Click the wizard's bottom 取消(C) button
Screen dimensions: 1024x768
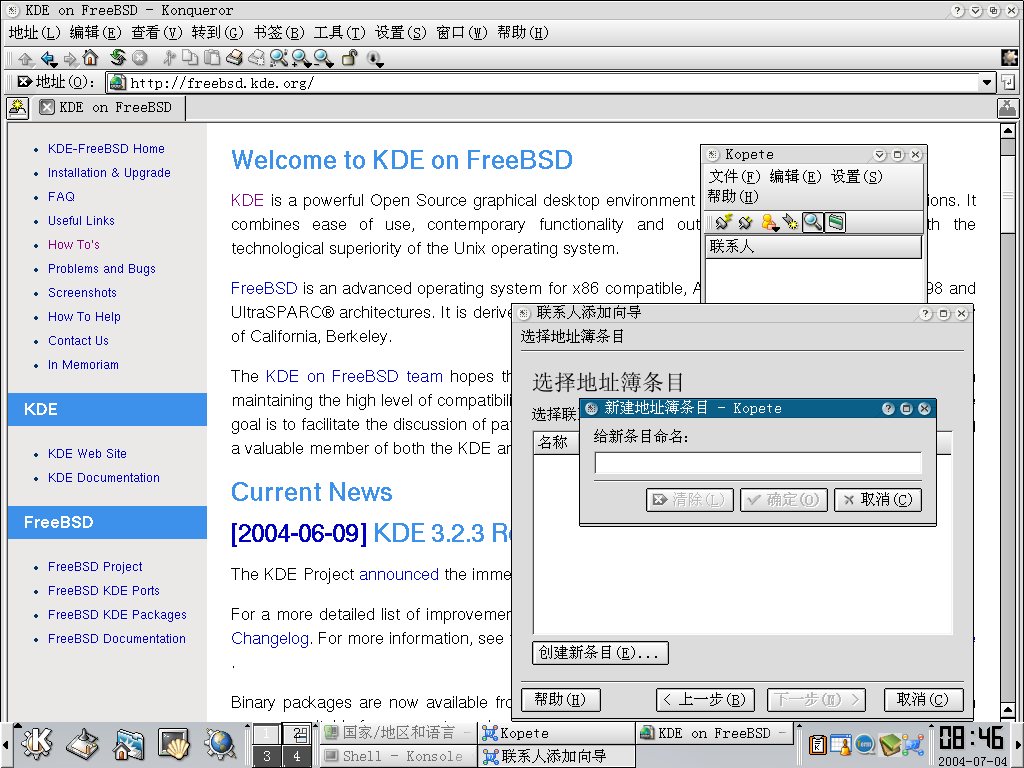click(x=923, y=699)
